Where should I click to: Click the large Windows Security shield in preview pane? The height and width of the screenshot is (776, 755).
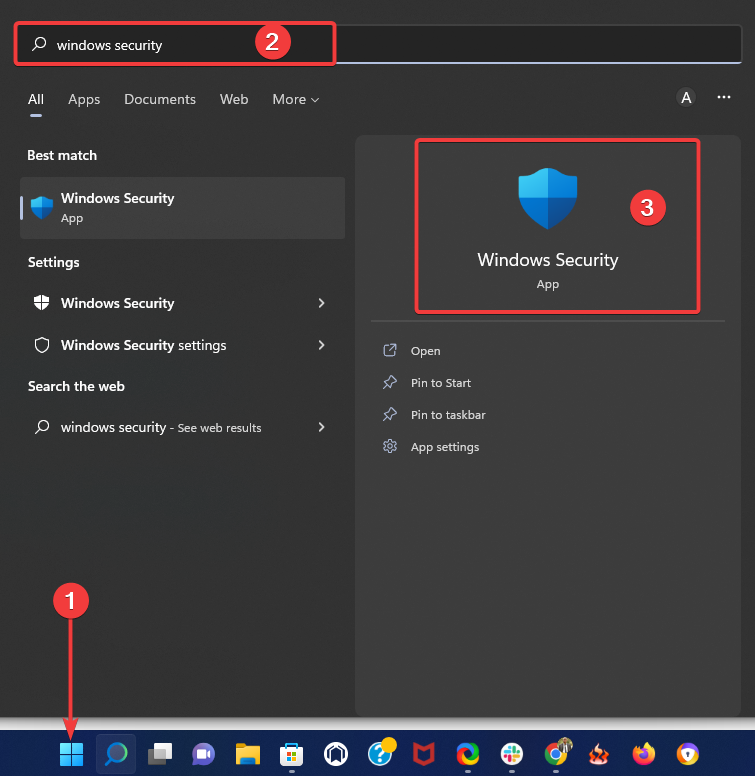pos(548,198)
